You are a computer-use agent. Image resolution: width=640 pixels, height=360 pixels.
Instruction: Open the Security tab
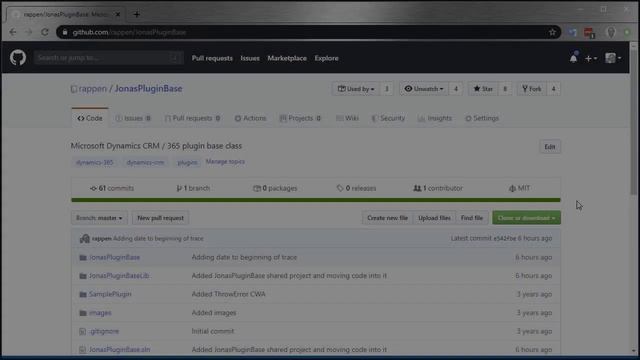(x=388, y=118)
